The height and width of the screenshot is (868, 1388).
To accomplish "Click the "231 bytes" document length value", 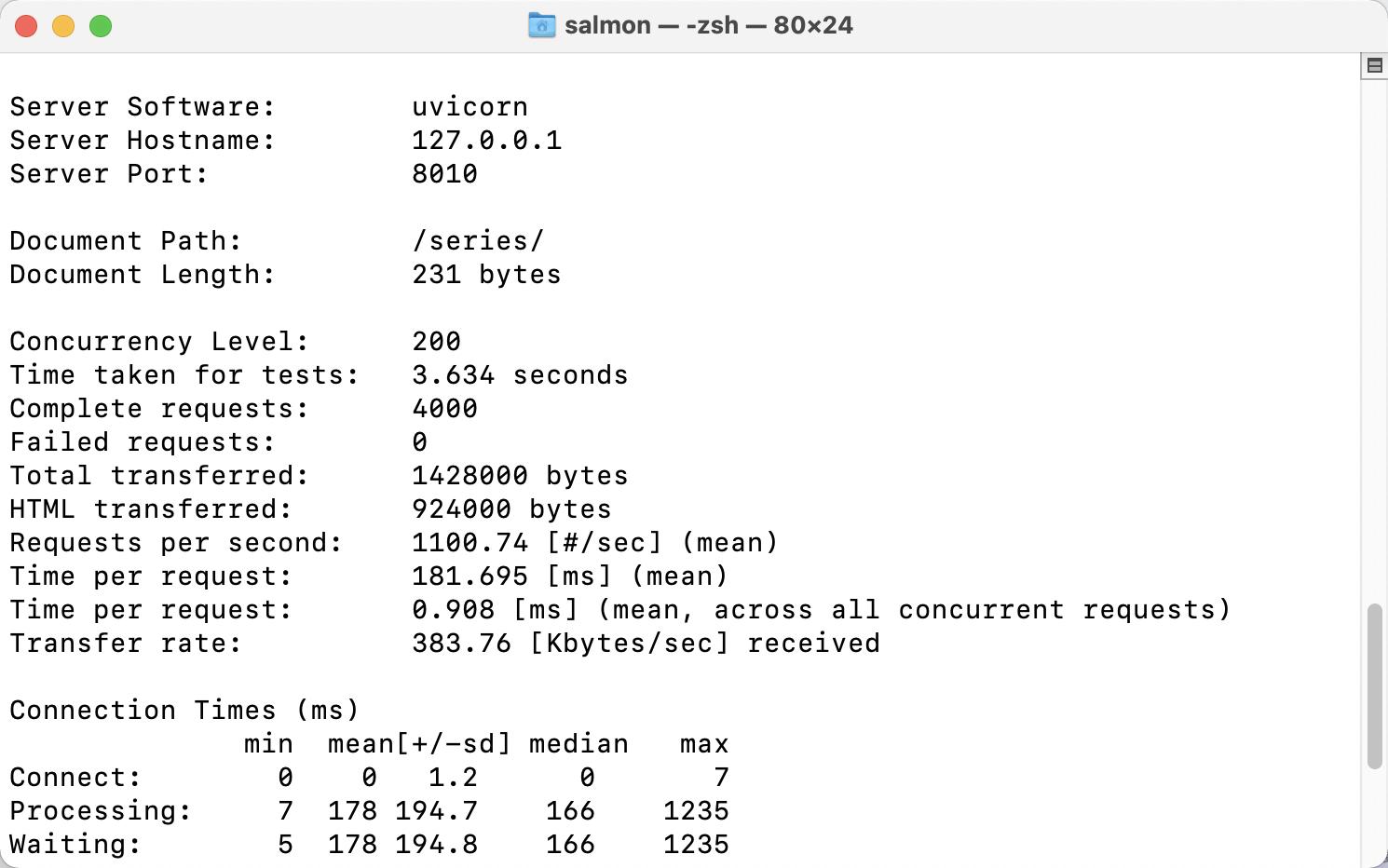I will click(x=486, y=275).
